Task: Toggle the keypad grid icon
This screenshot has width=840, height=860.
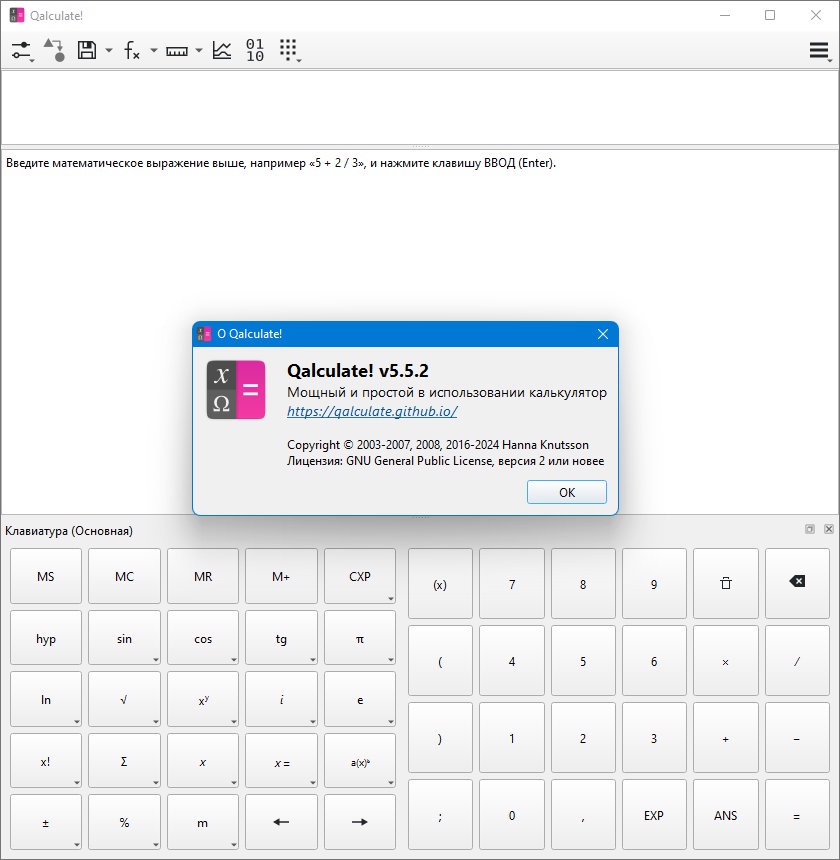Action: pos(289,50)
